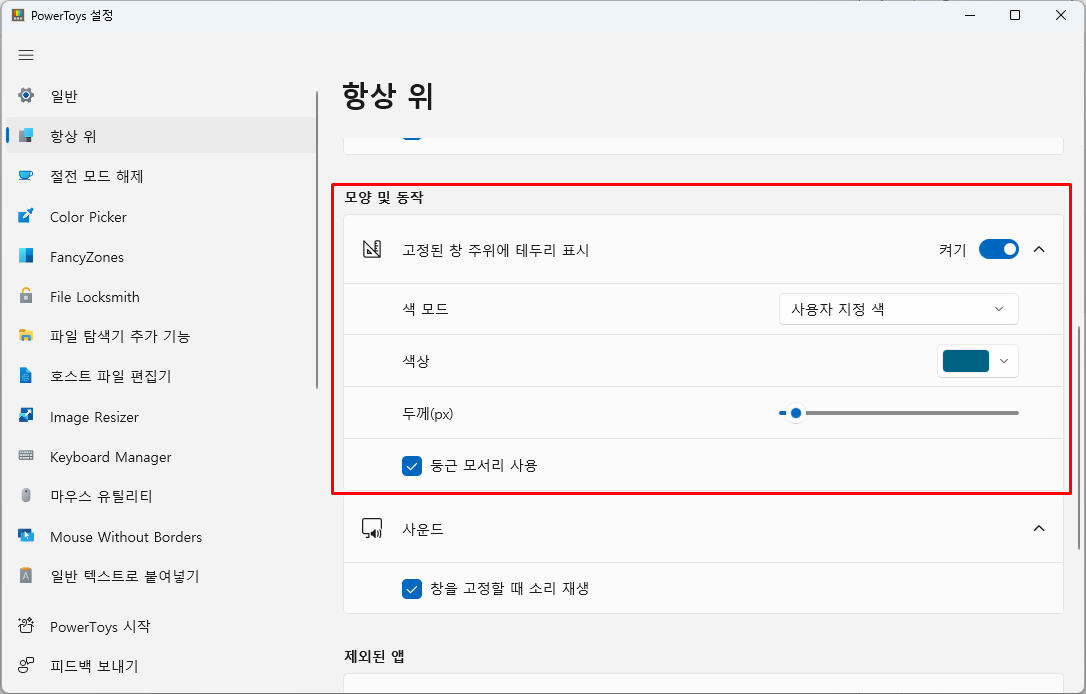Uncheck 둥근 모서리 사용 checkbox
Image resolution: width=1086 pixels, height=694 pixels.
411,465
